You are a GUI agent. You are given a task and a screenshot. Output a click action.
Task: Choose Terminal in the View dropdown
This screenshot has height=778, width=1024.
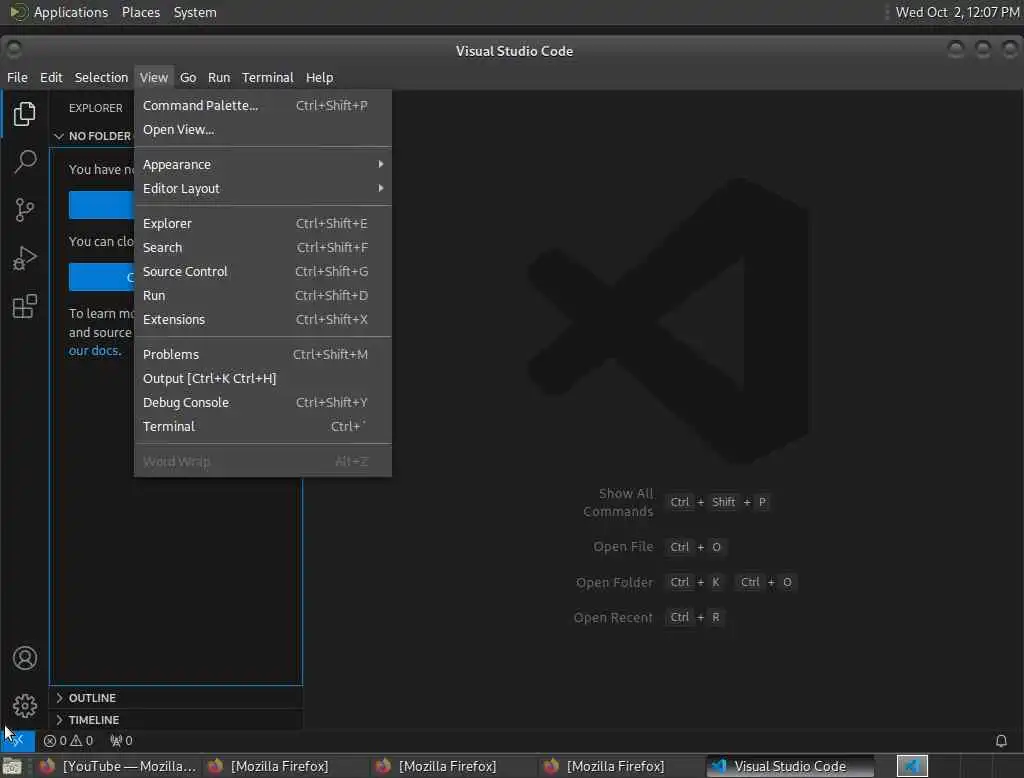tap(263, 427)
